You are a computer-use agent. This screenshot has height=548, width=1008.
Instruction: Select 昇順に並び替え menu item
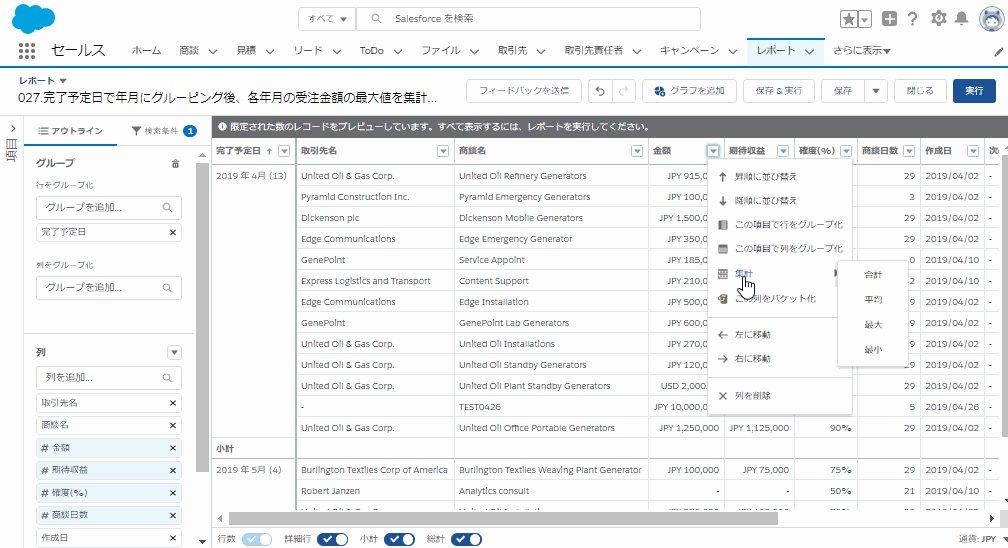pyautogui.click(x=780, y=176)
